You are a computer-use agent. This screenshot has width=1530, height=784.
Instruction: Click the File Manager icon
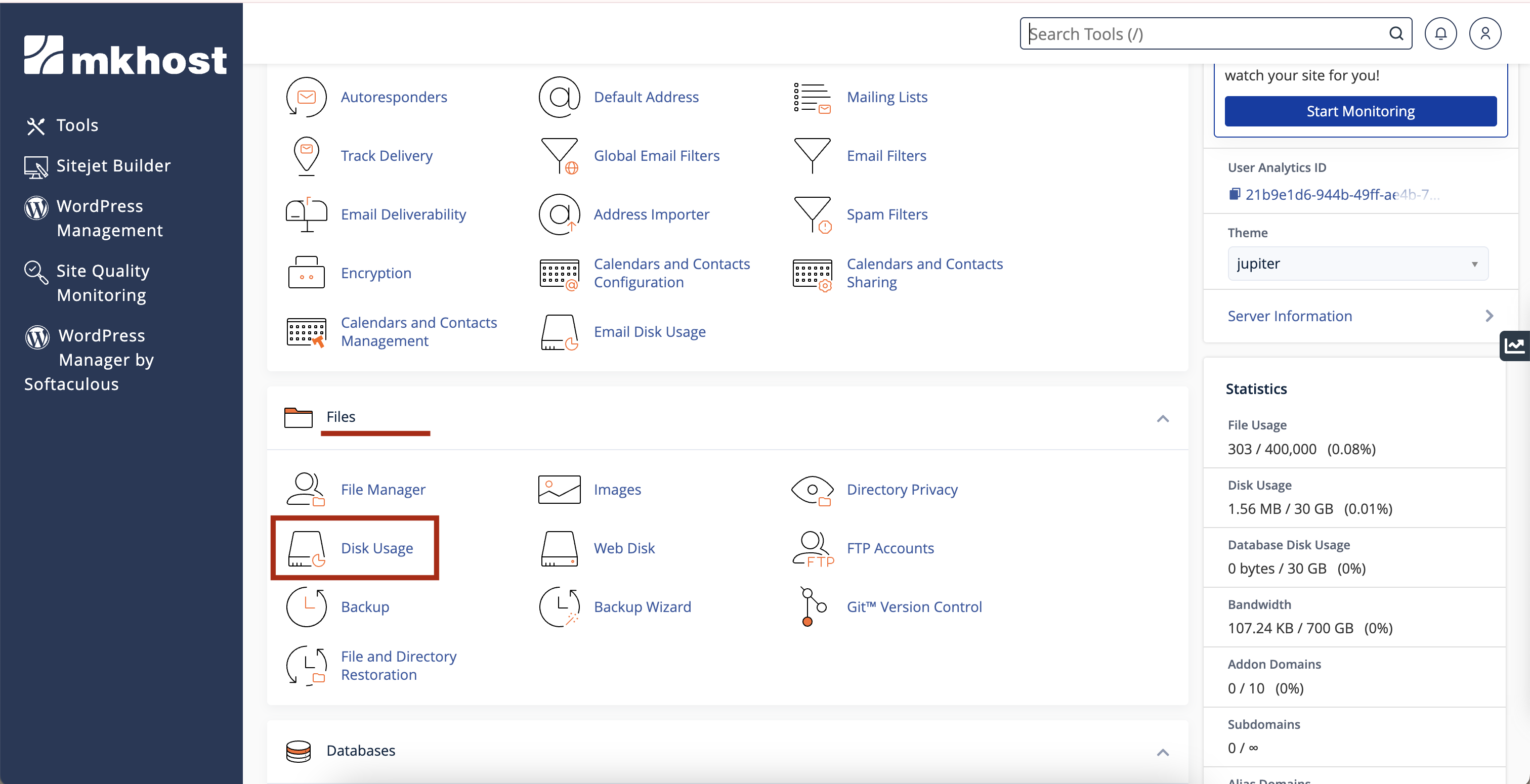click(x=306, y=490)
